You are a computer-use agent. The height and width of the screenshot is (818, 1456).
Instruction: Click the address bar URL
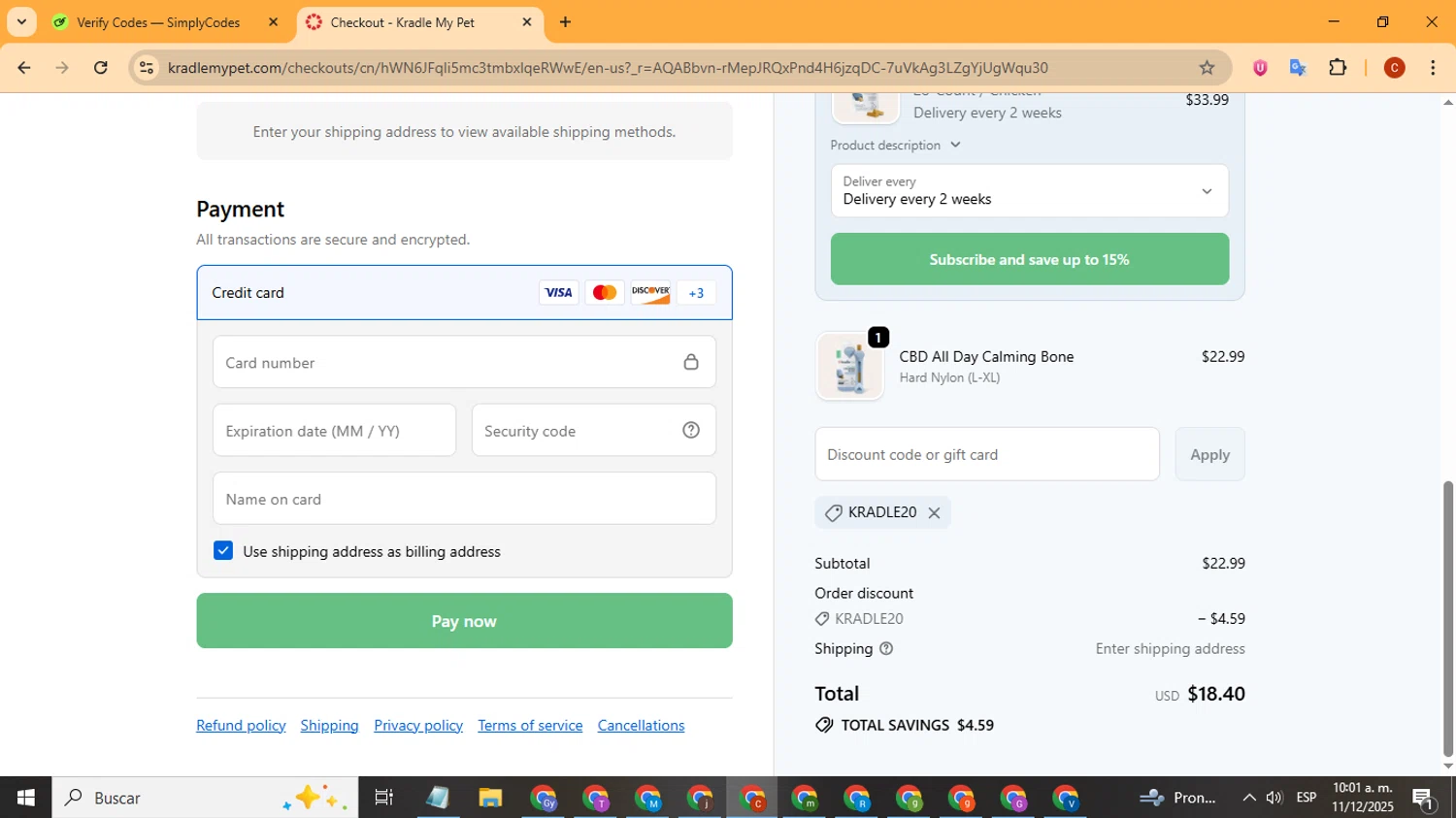coord(608,67)
